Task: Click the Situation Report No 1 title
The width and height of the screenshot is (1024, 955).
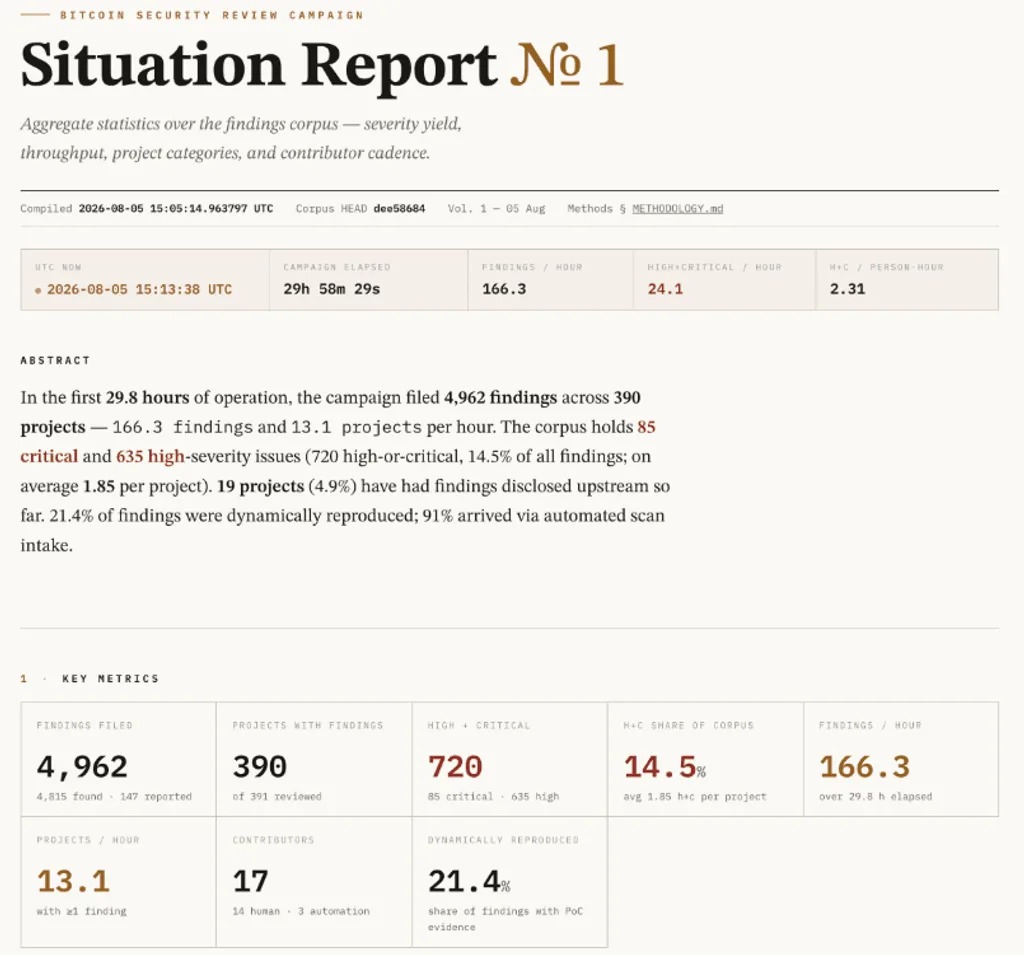Action: (322, 65)
